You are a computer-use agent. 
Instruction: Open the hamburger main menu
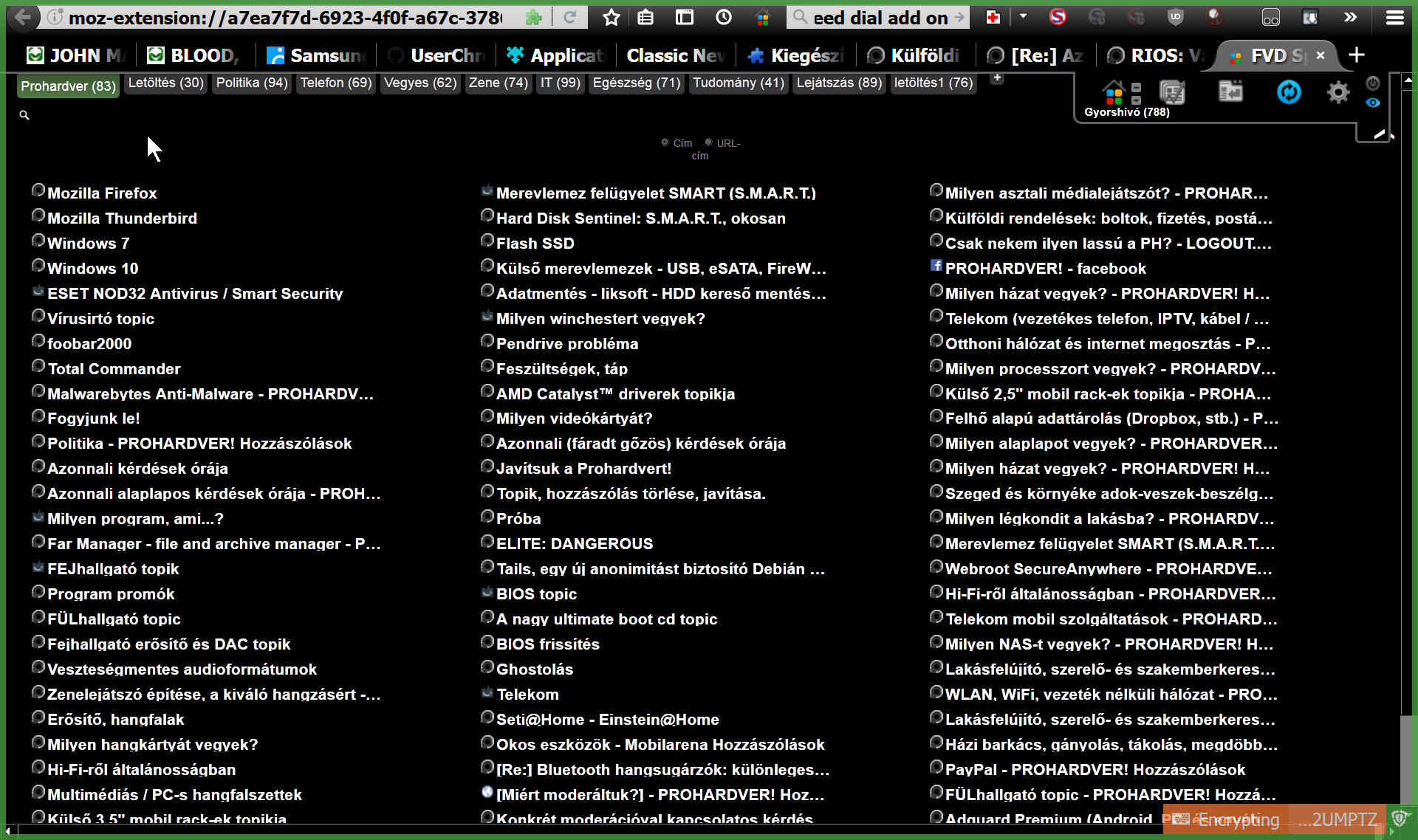(1395, 17)
